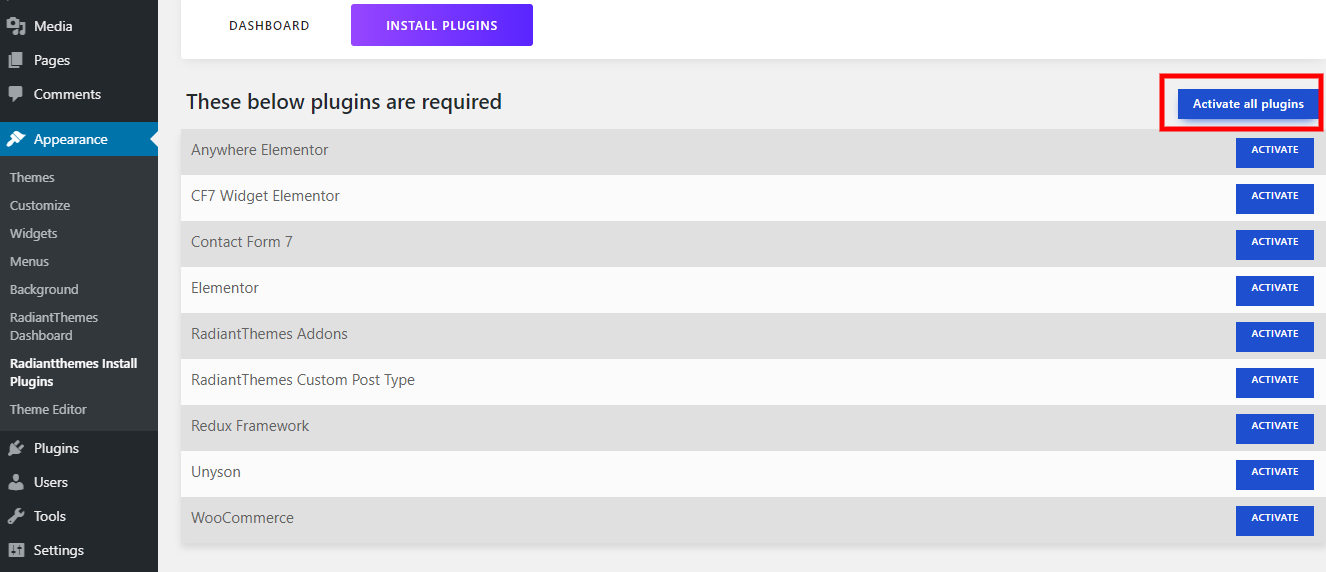Click the Plugins plug icon
1326x572 pixels.
[16, 448]
